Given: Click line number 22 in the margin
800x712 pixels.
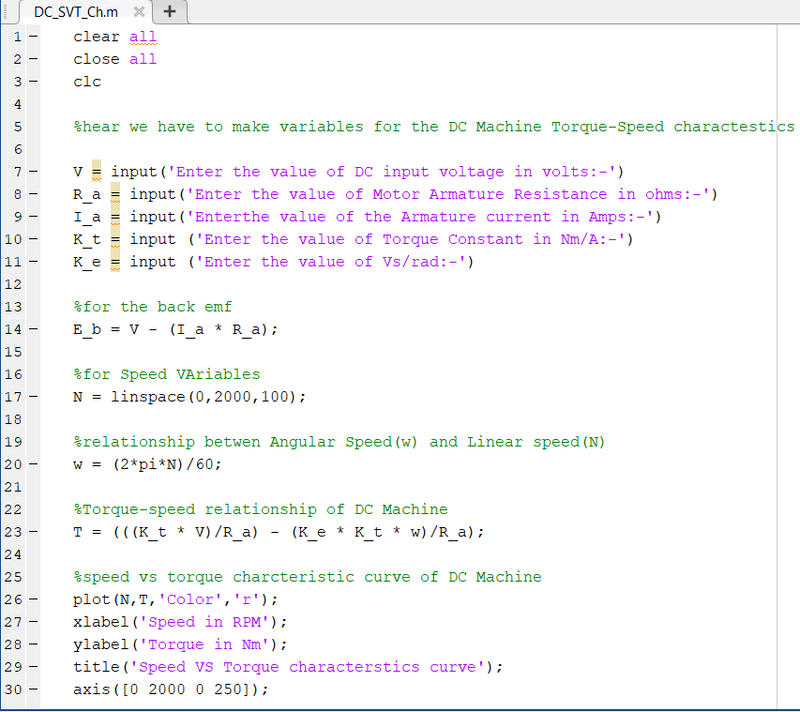Looking at the screenshot, I should point(14,509).
